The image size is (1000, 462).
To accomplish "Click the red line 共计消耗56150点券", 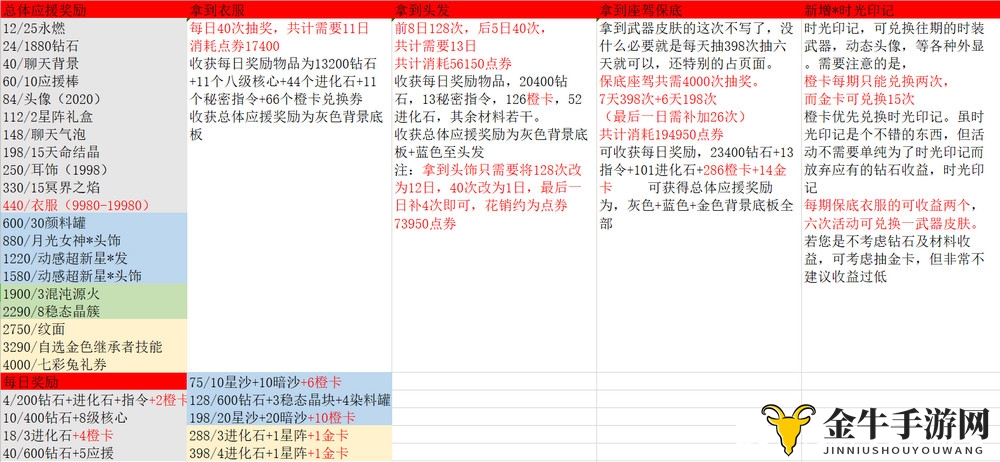I will pos(453,64).
